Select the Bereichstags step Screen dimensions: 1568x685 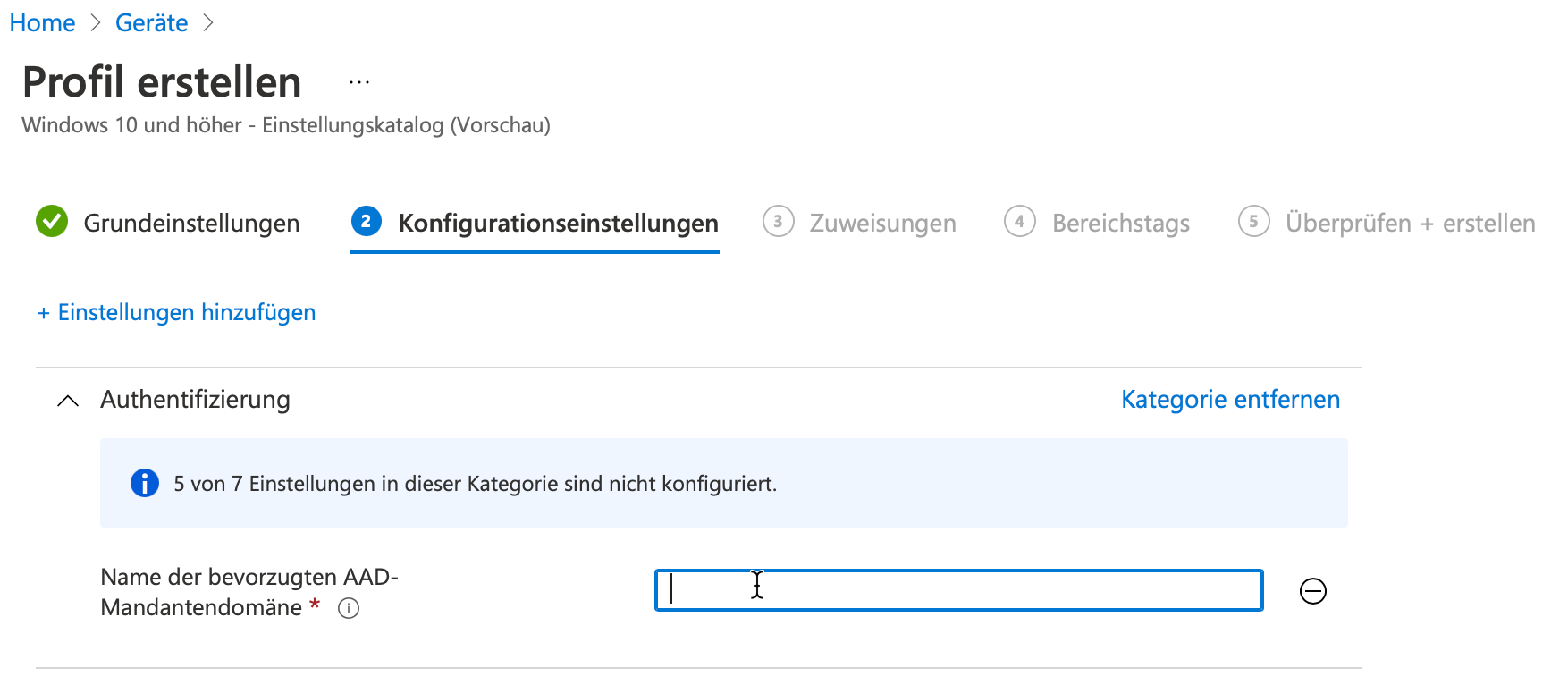pos(1120,224)
